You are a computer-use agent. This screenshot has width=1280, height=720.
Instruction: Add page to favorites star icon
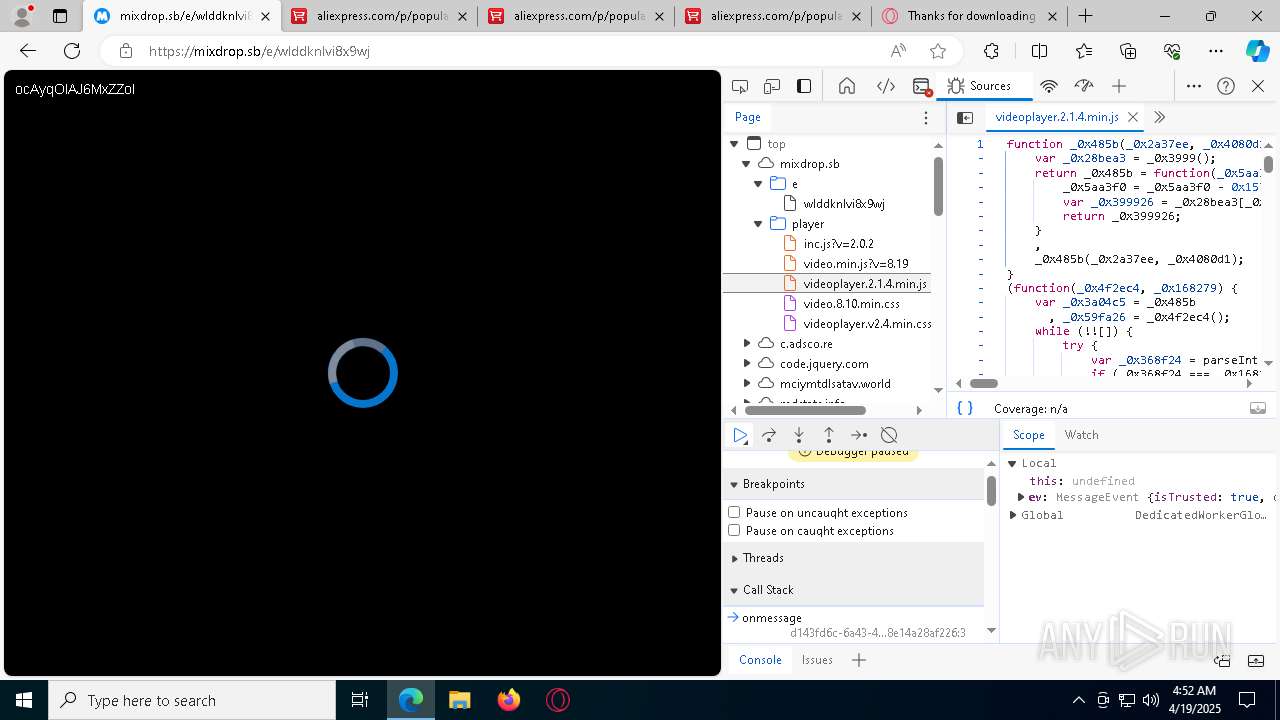[937, 51]
